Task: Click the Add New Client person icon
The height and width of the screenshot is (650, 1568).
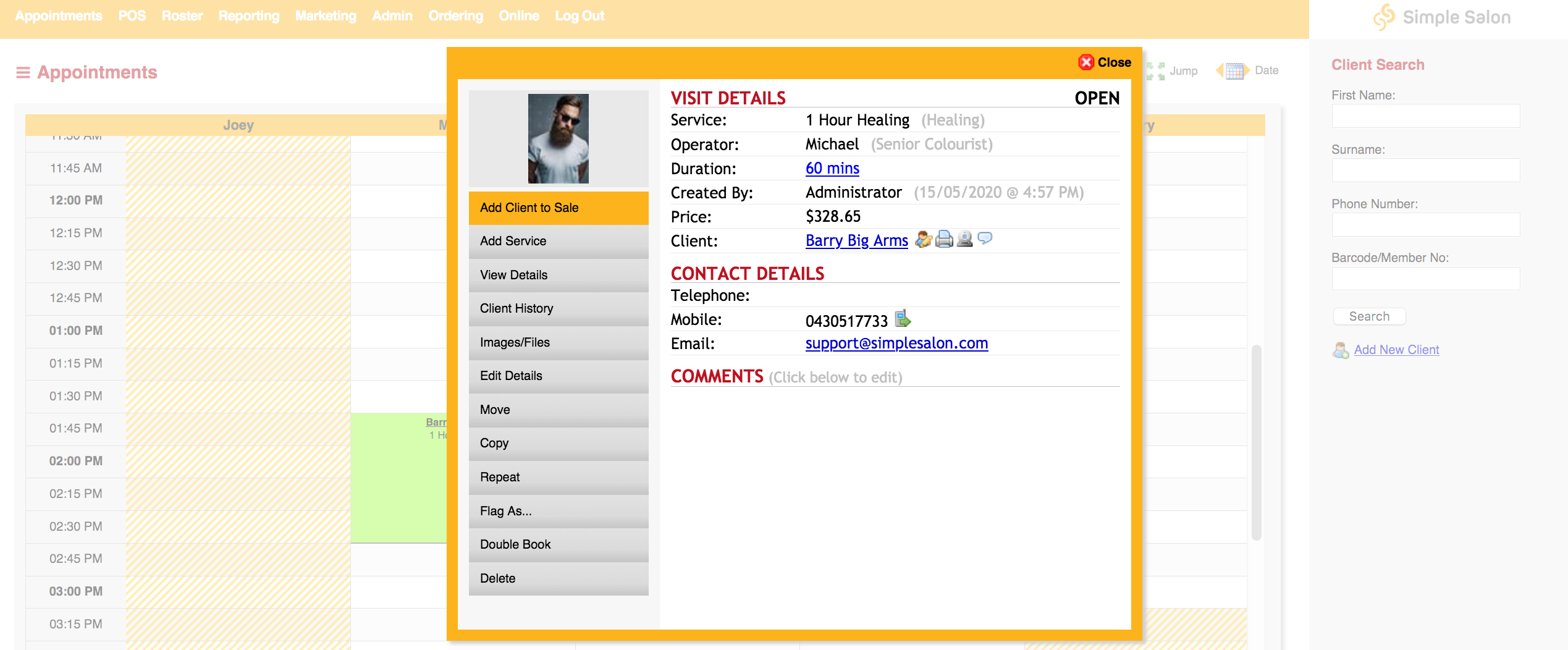Action: pyautogui.click(x=1341, y=350)
